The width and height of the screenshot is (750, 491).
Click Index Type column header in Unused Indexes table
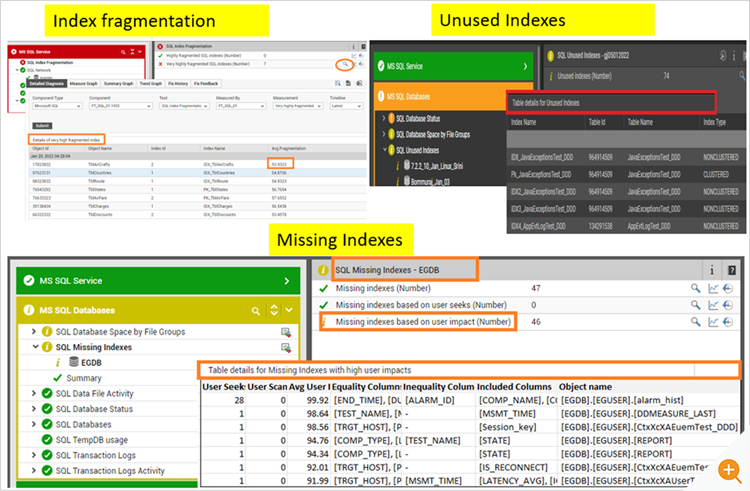click(715, 122)
